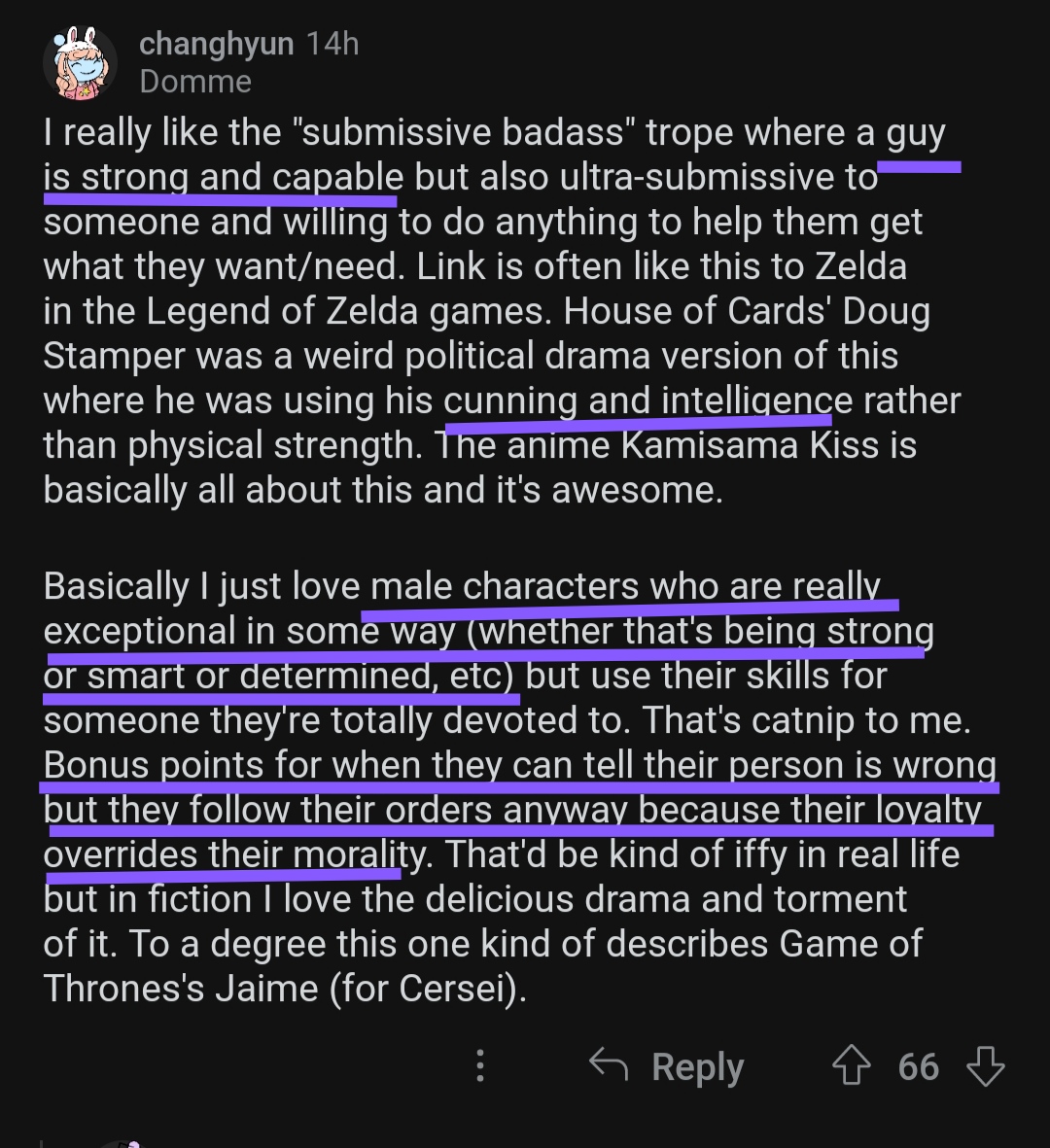Click the underlined words "is strong and capable"

[224, 177]
